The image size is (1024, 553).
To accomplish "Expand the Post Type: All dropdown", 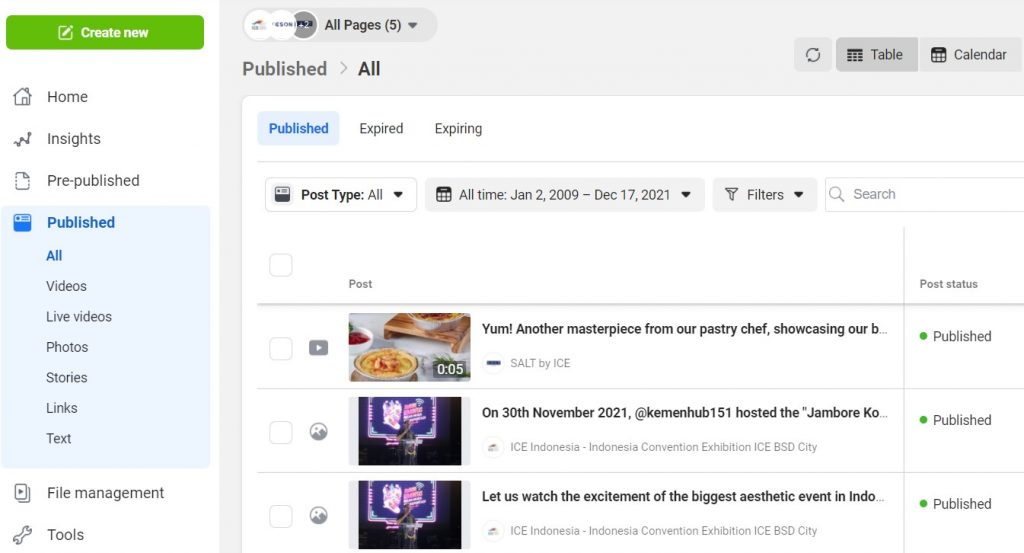I will (x=340, y=195).
